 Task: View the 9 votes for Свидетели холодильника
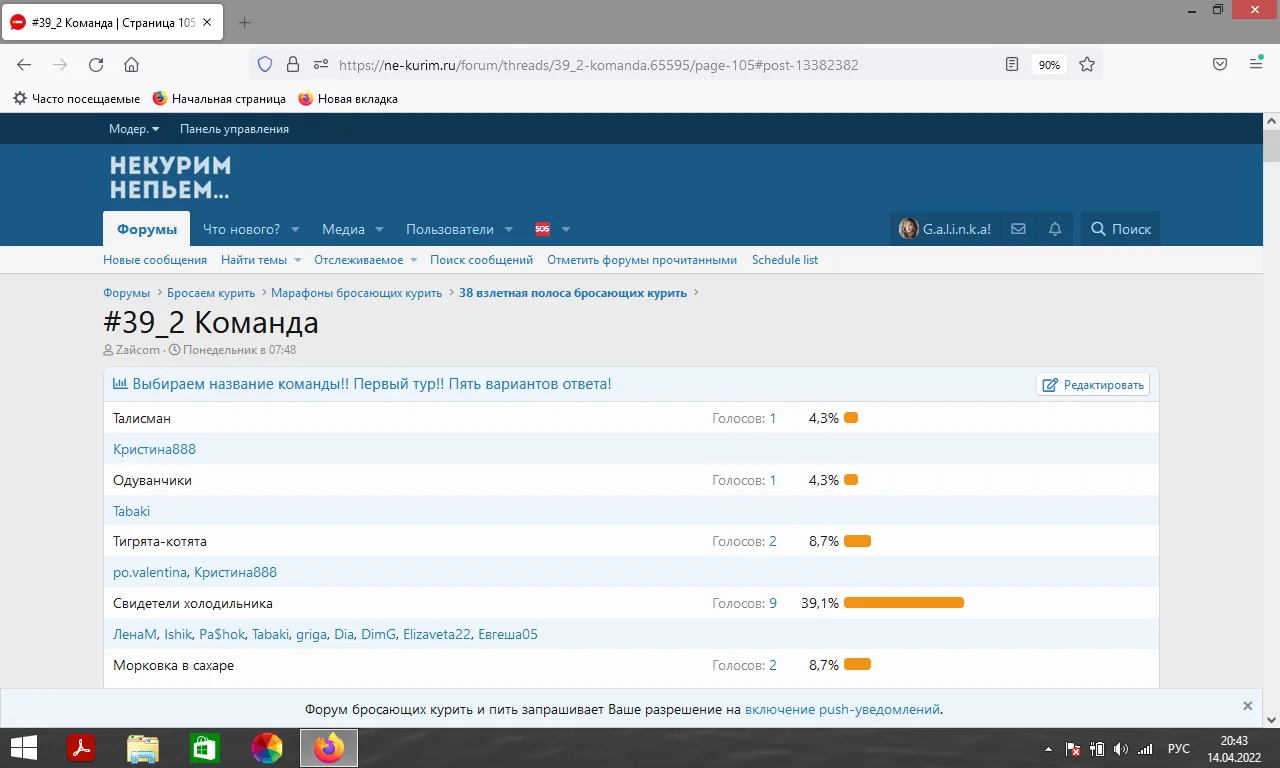point(773,604)
